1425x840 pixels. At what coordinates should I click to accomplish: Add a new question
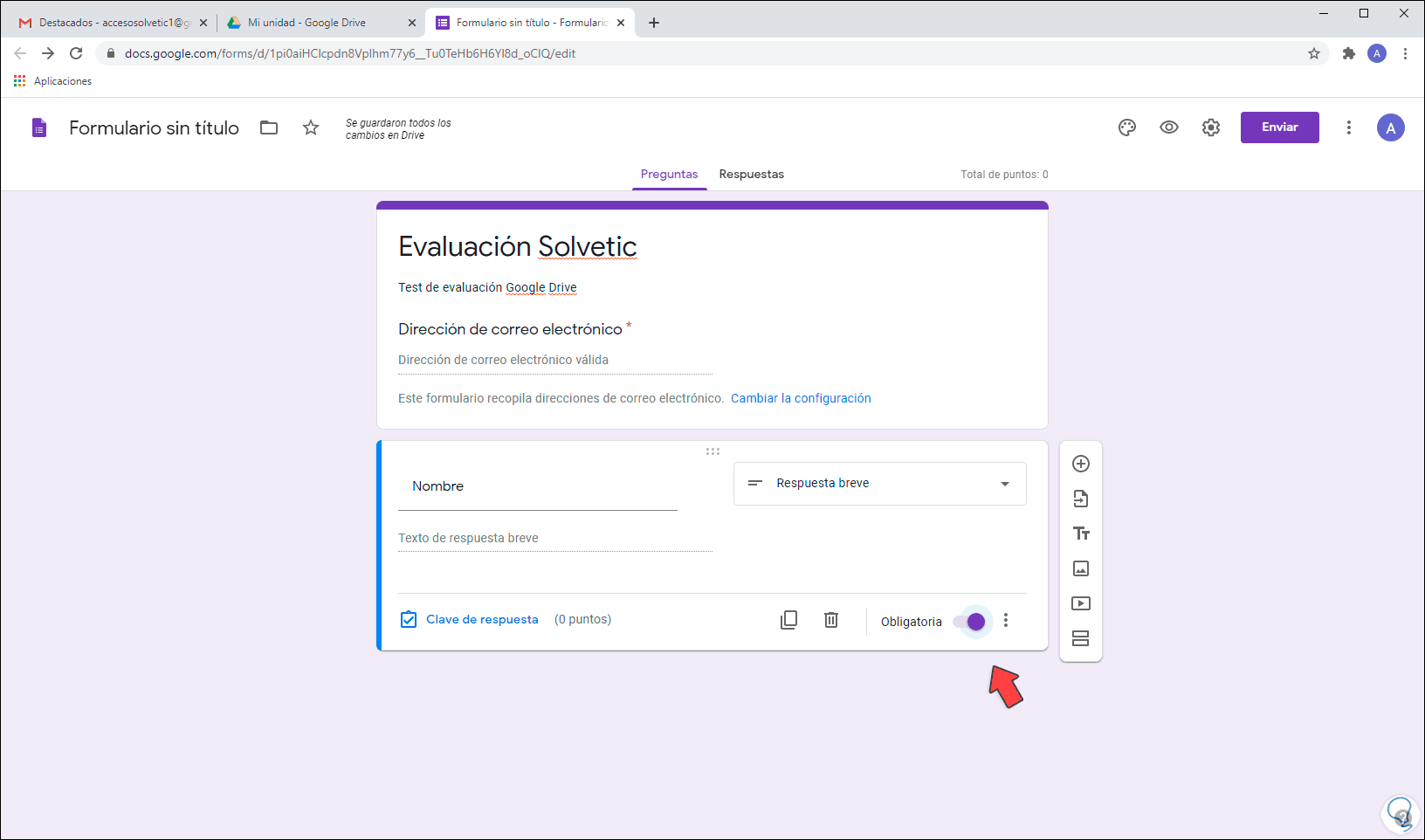(1081, 464)
